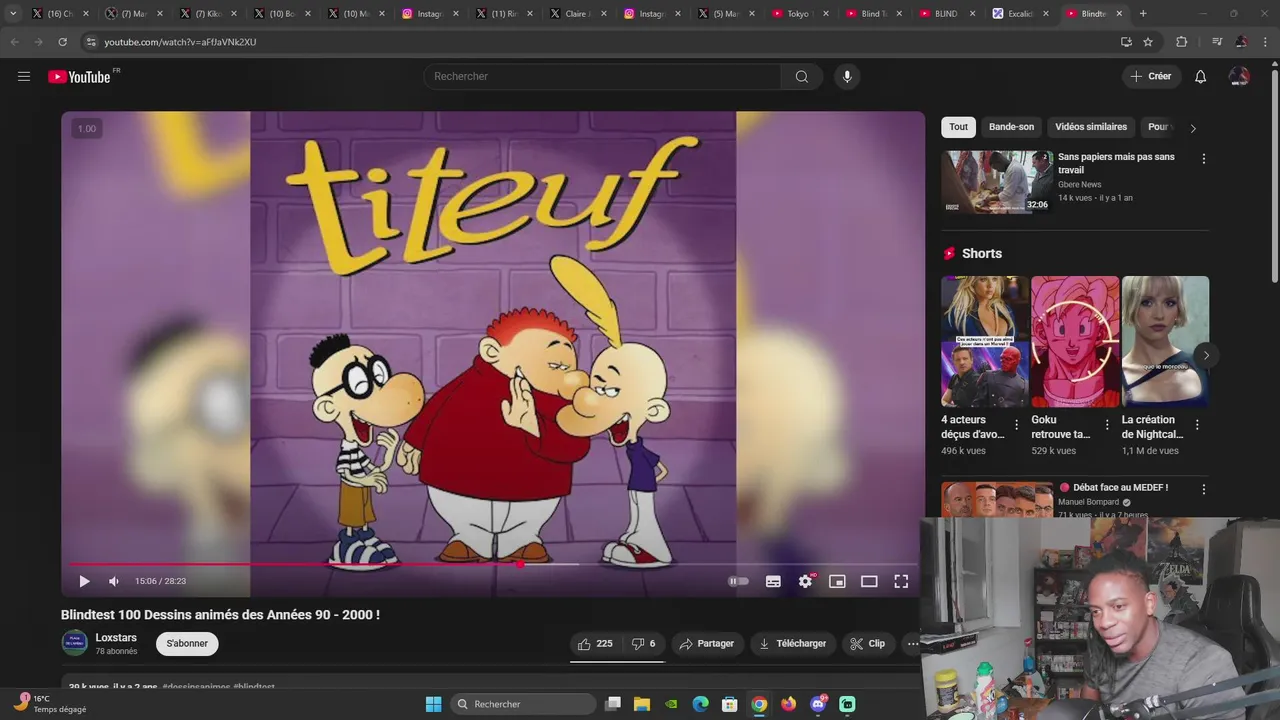
Task: Open the Goku retrouve short
Action: point(1075,341)
